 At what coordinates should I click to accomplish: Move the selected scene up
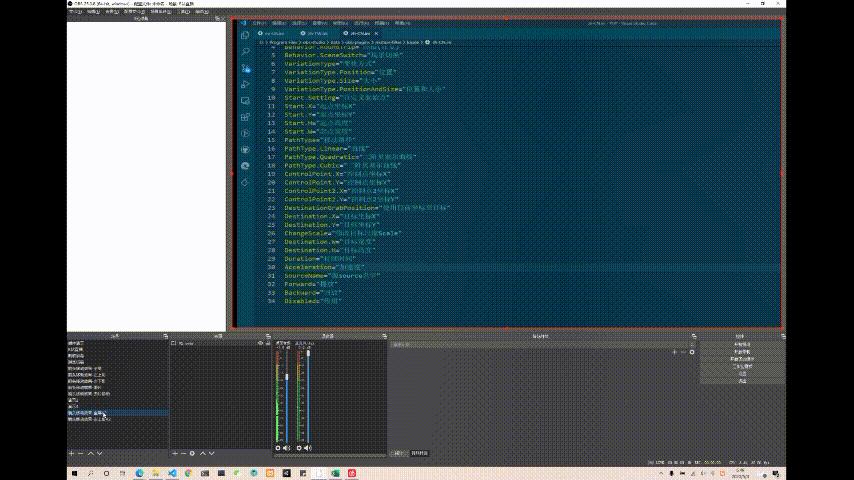pos(90,453)
